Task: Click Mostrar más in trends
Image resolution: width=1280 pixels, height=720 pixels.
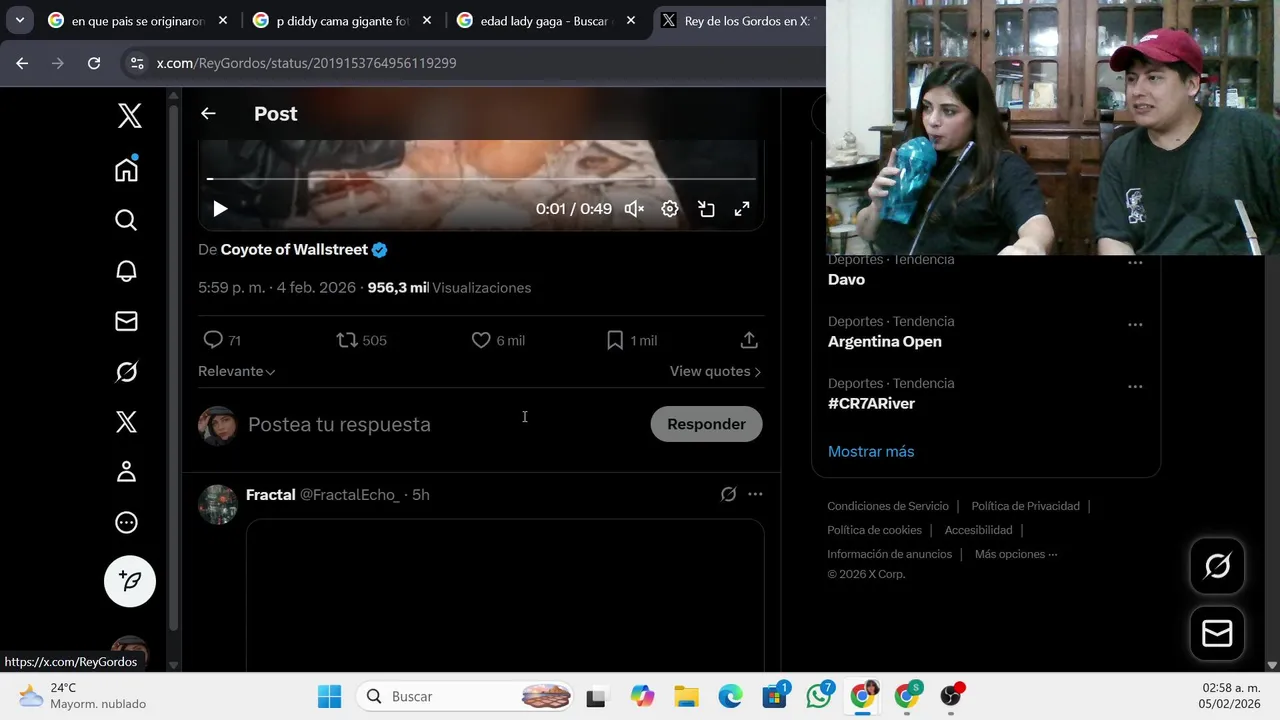Action: (x=871, y=452)
